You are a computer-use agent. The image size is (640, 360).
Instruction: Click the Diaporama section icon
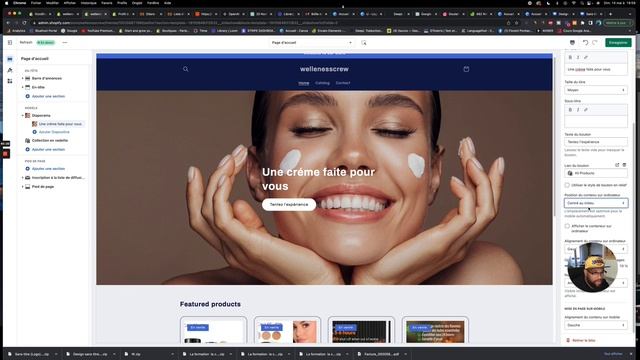[x=28, y=116]
